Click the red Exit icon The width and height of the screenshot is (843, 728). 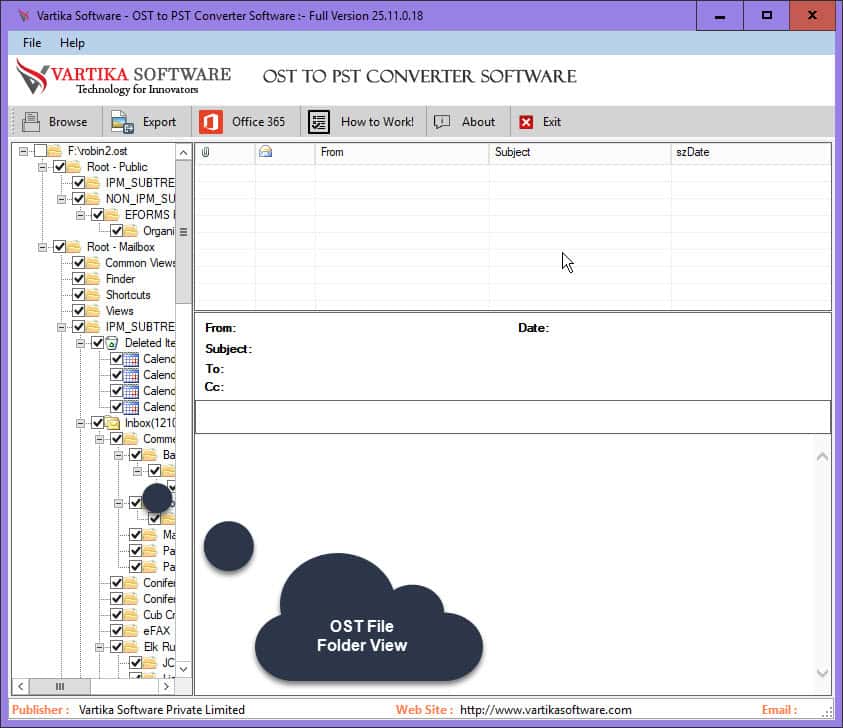[526, 122]
